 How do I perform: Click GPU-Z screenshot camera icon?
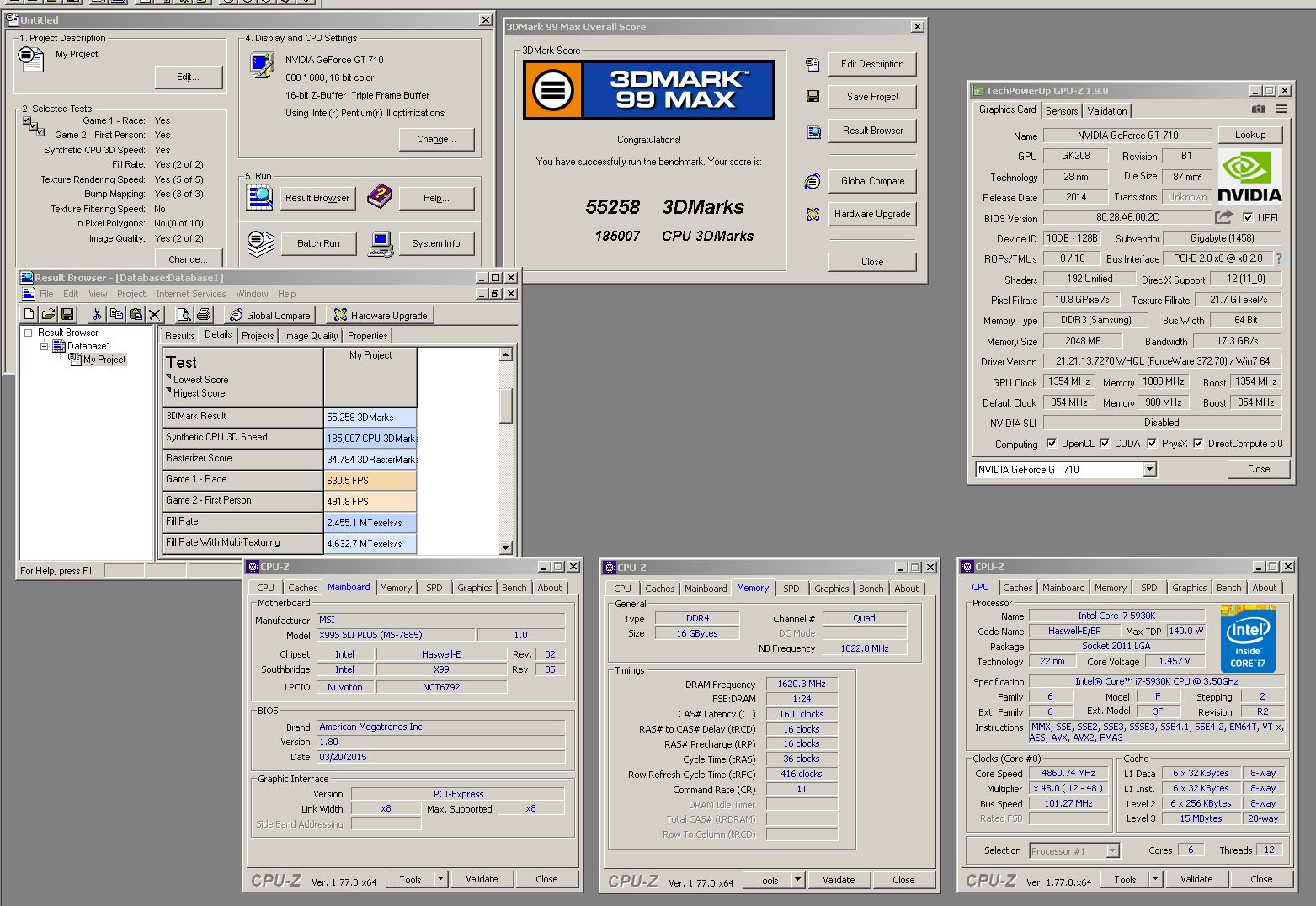1258,109
